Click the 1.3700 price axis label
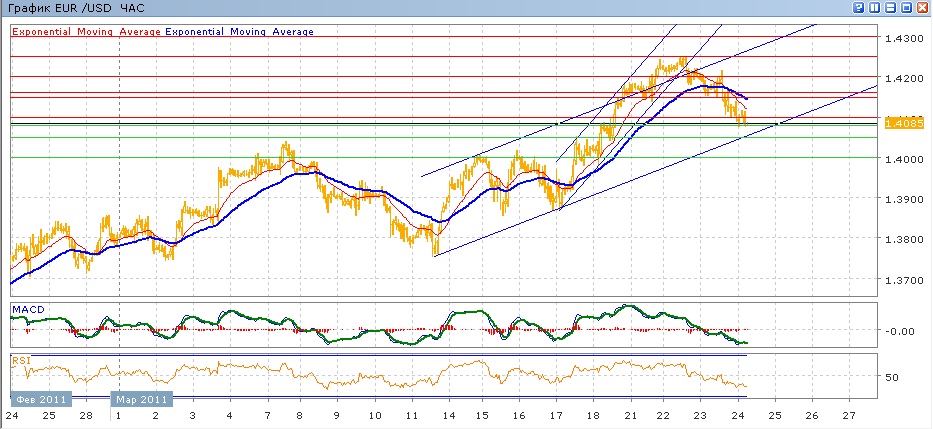The image size is (933, 429). pyautogui.click(x=903, y=280)
